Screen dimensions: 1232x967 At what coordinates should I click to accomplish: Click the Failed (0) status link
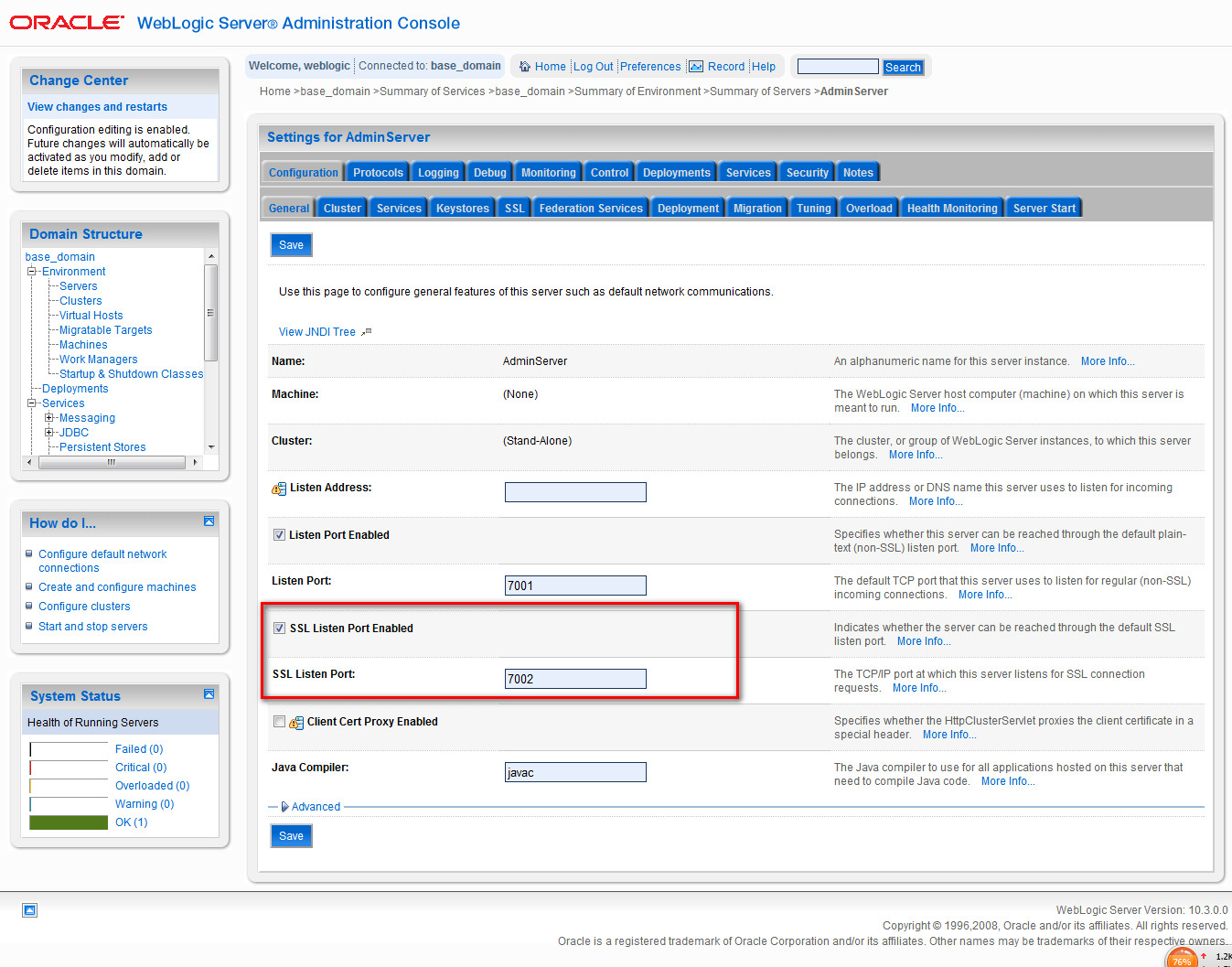(139, 749)
